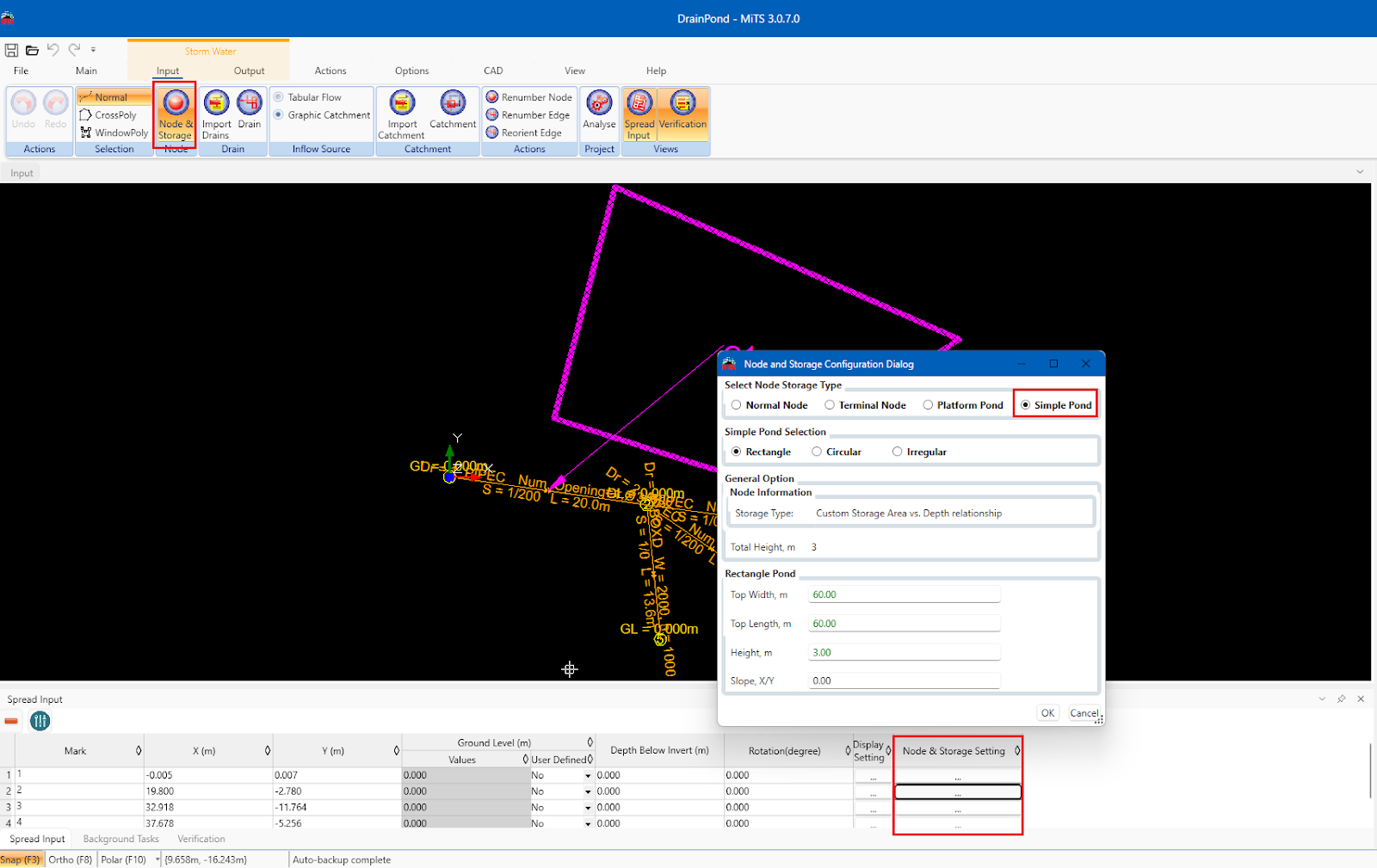1377x868 pixels.
Task: Open the File menu
Action: [x=21, y=71]
